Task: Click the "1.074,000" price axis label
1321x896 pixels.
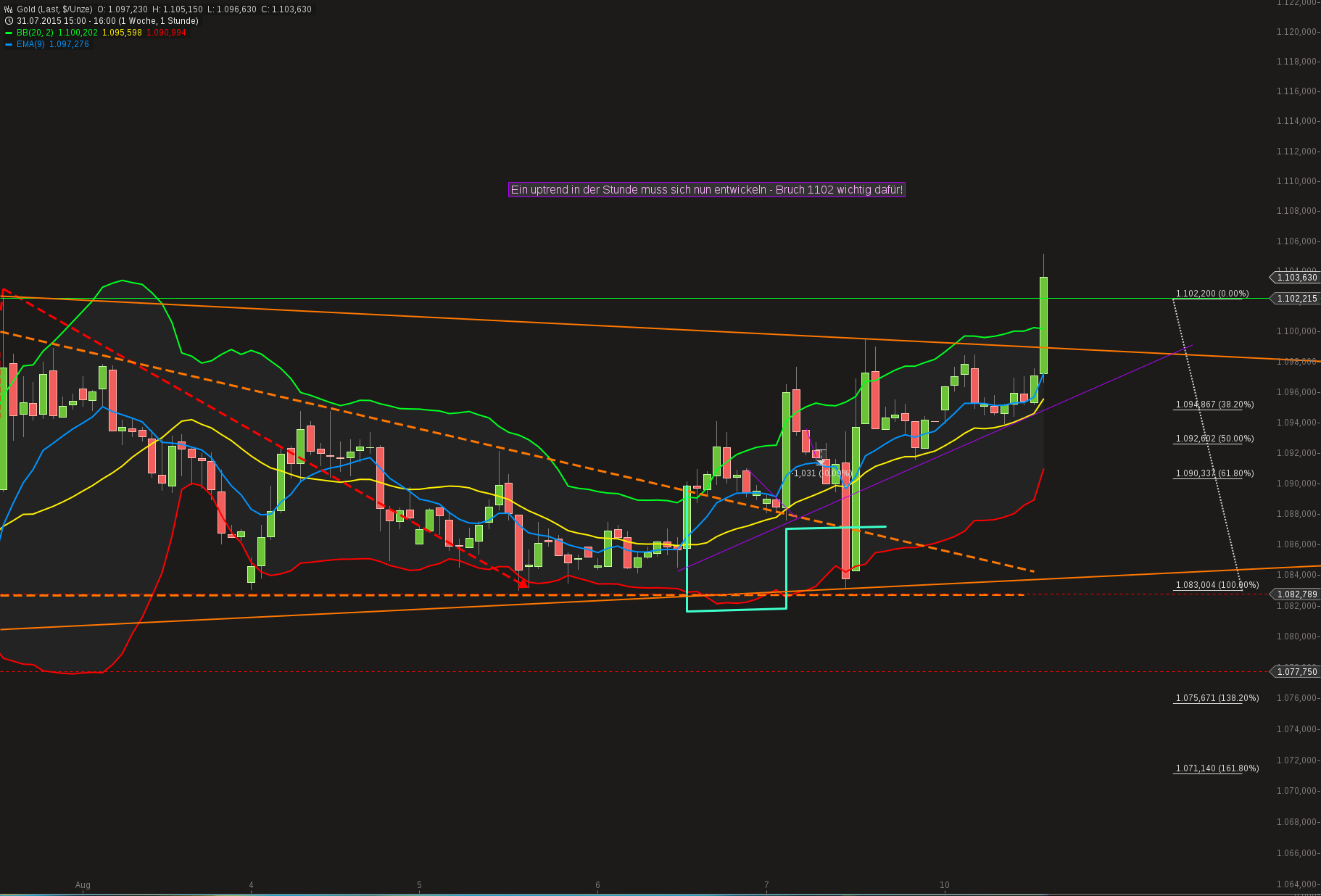Action: point(1296,729)
